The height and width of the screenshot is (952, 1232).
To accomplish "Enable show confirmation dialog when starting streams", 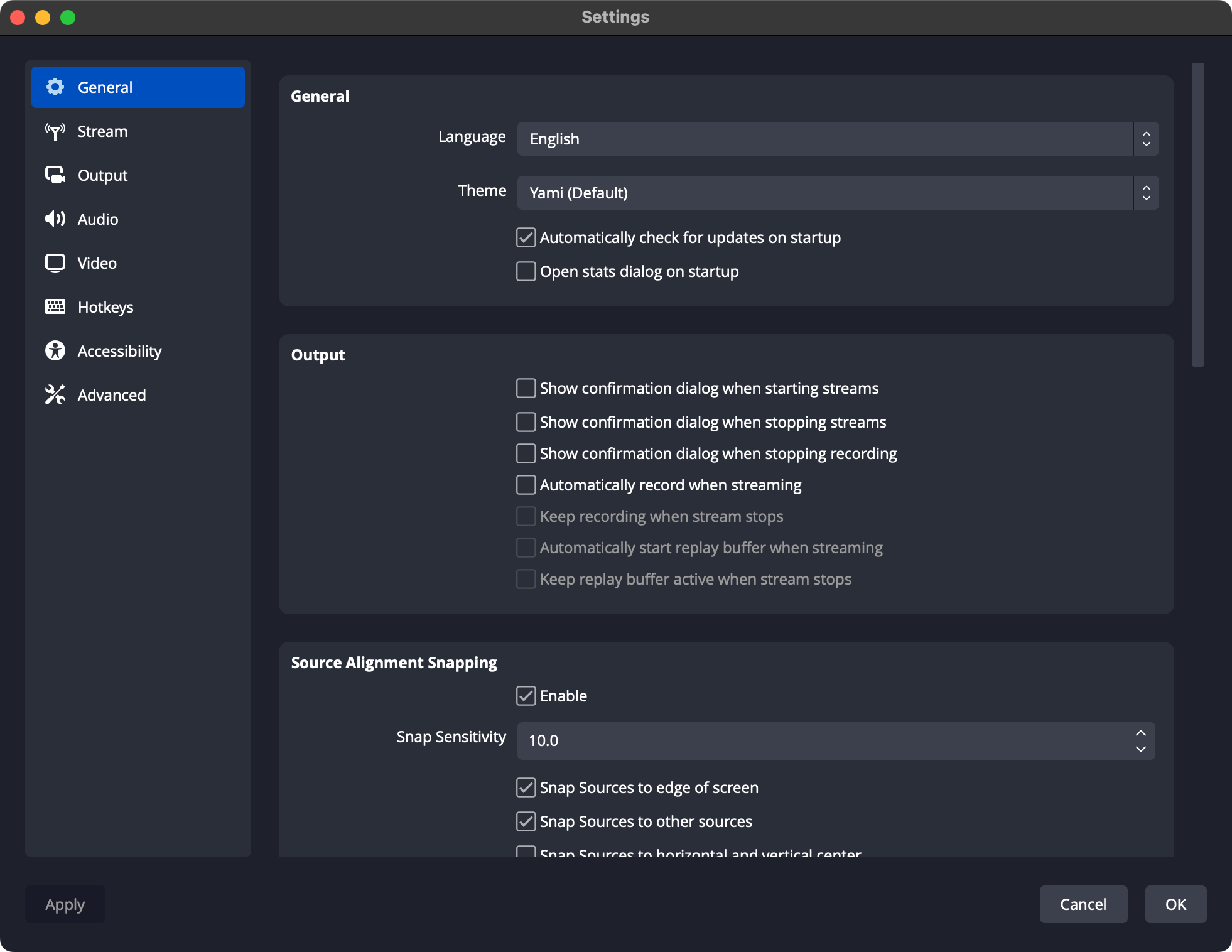I will tap(526, 388).
